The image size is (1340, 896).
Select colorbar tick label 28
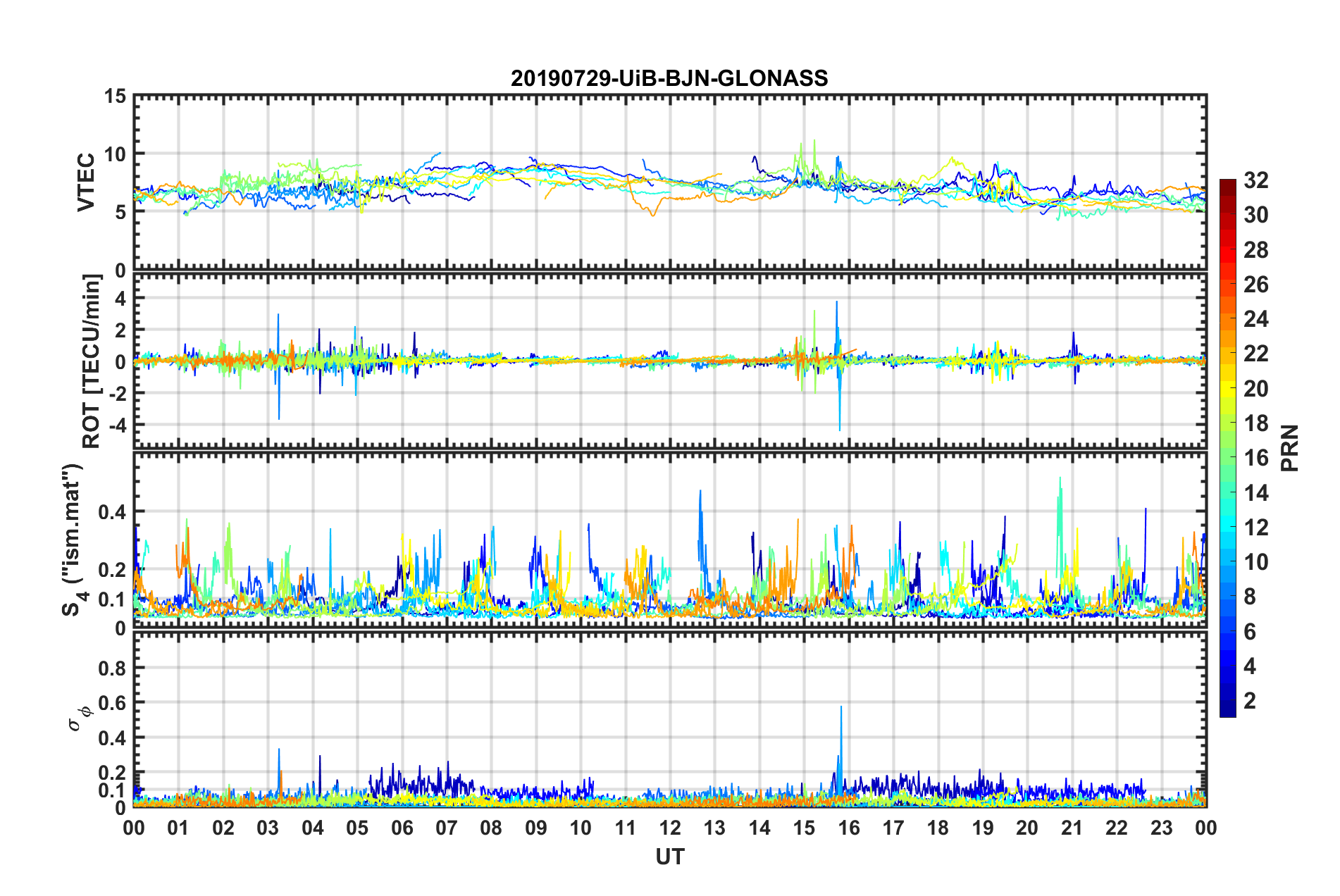(1255, 250)
